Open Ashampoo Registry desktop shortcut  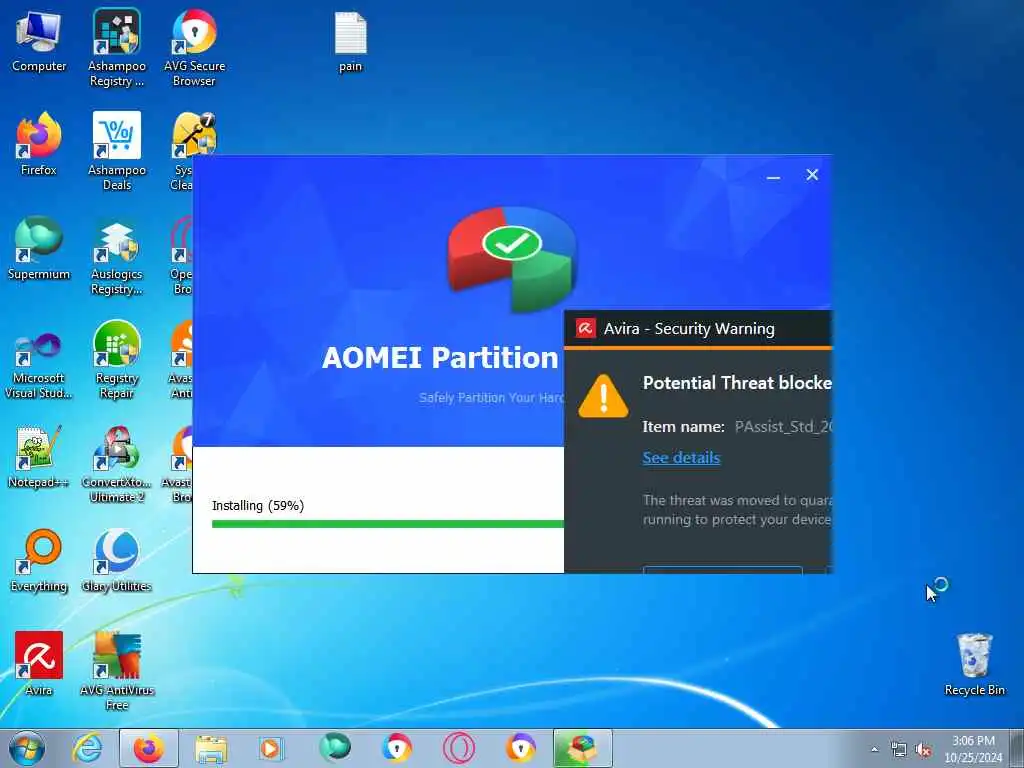point(117,47)
